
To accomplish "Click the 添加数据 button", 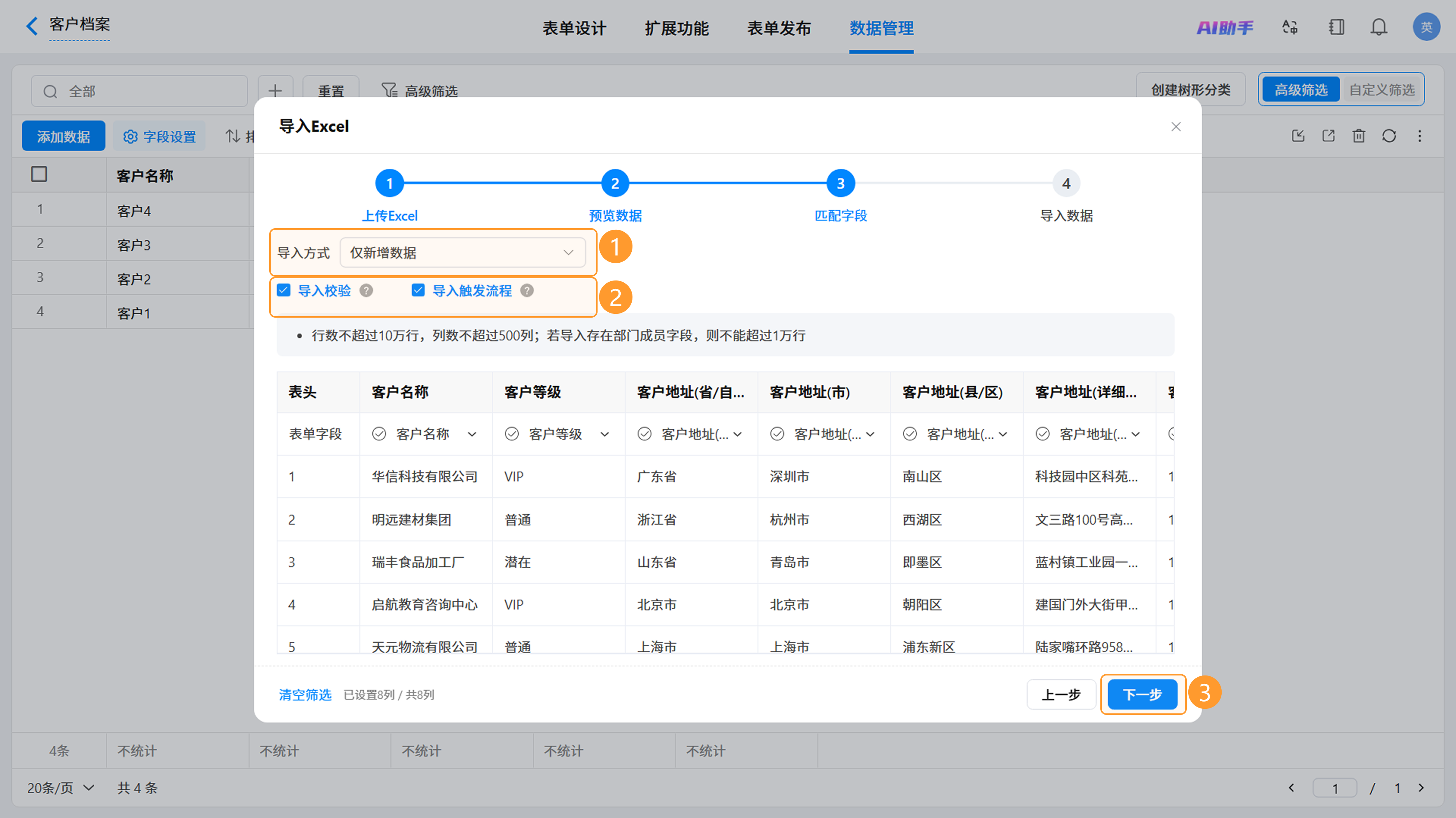I will [x=63, y=136].
